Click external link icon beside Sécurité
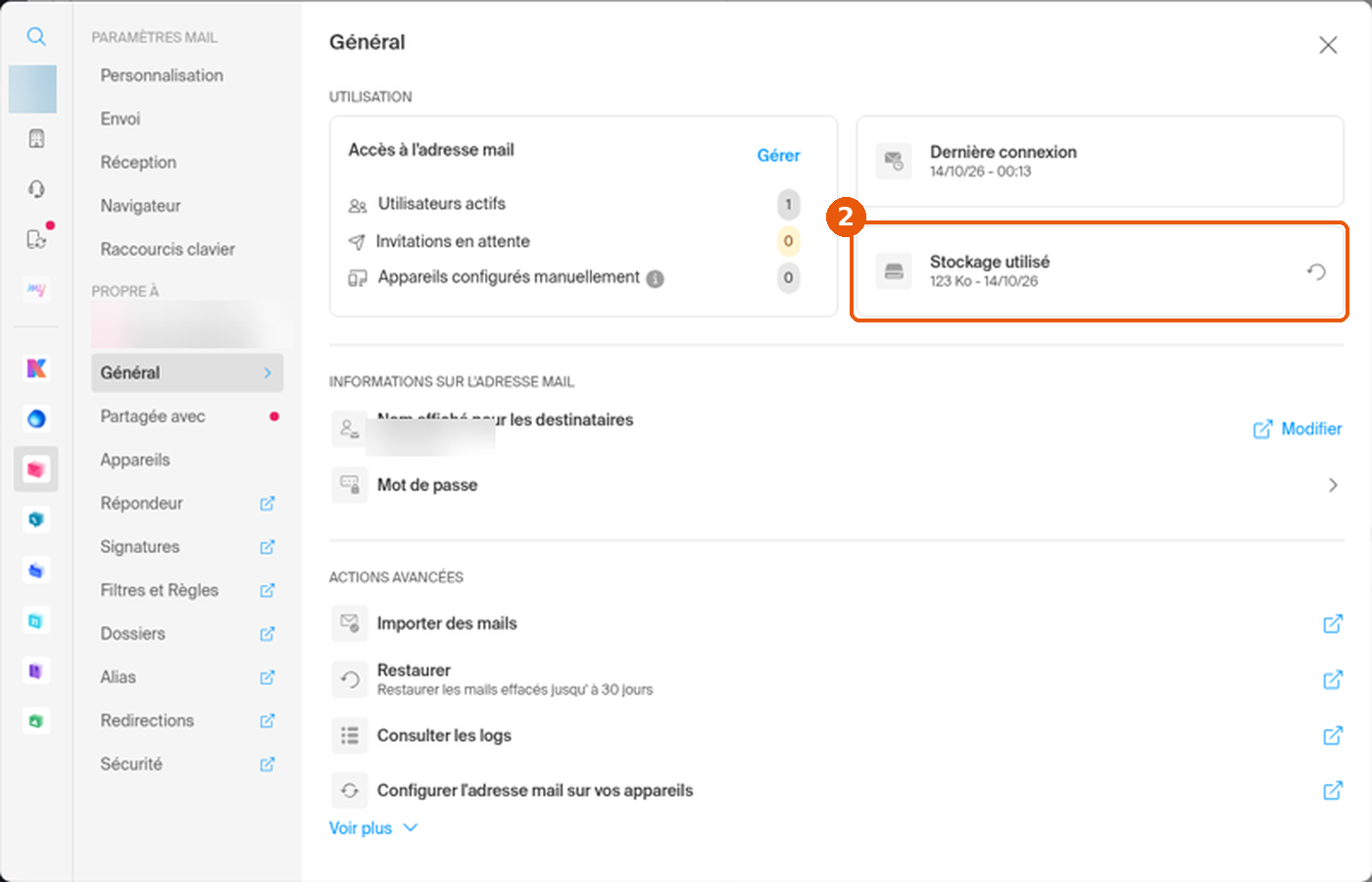1372x882 pixels. pos(267,764)
